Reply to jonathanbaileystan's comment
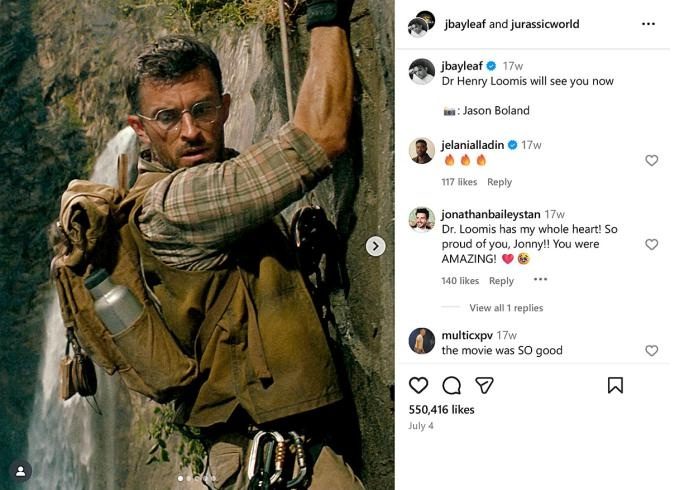695x490 pixels. click(501, 281)
